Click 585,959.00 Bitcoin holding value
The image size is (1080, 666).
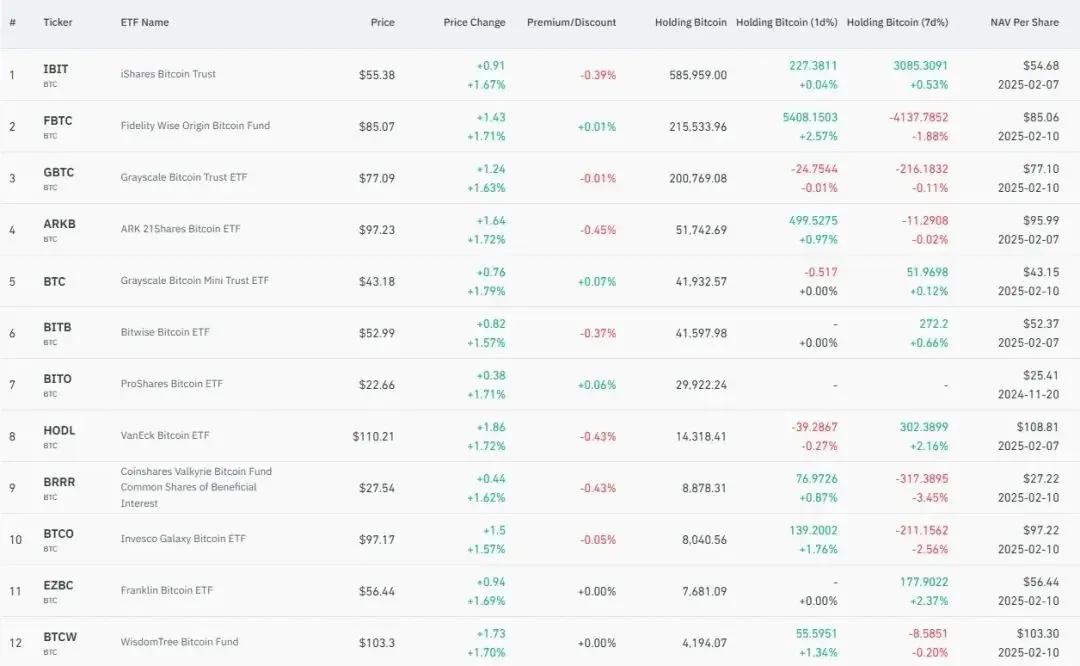pos(698,74)
